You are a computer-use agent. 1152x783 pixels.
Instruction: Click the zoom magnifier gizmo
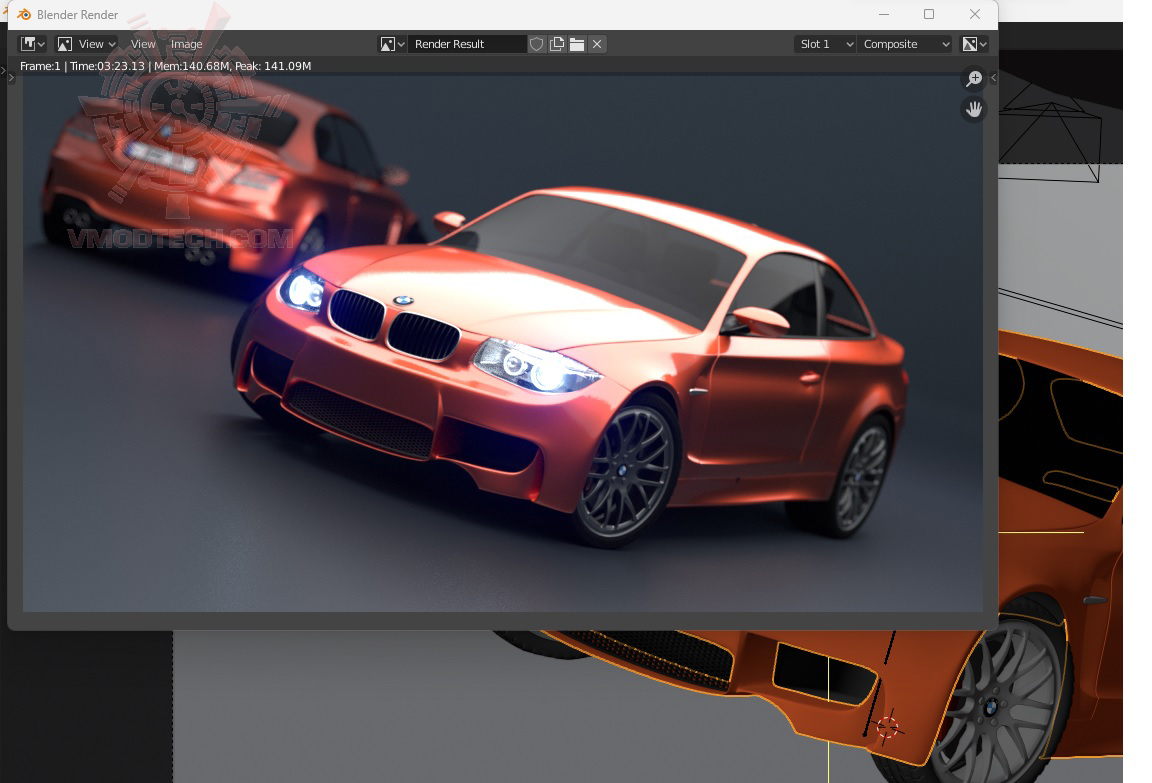tap(974, 79)
